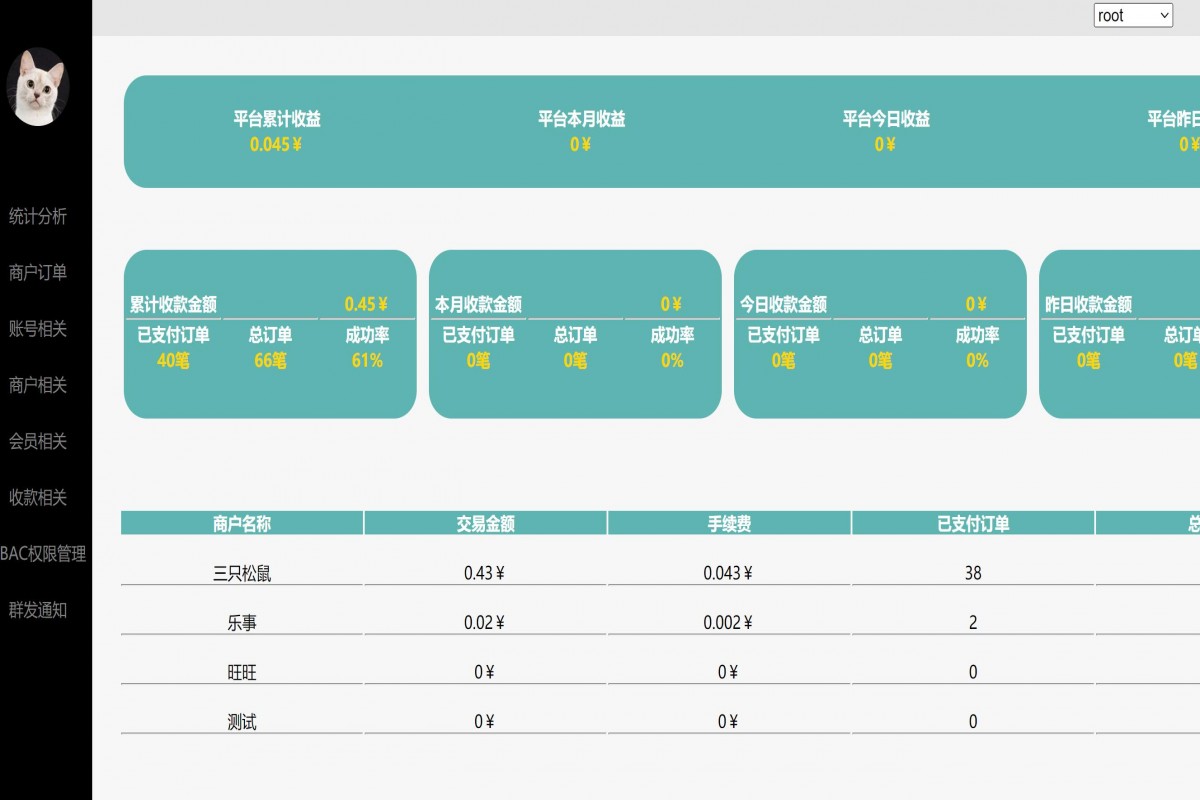Select the 乐事 merchant row
This screenshot has height=800, width=1200.
[241, 622]
